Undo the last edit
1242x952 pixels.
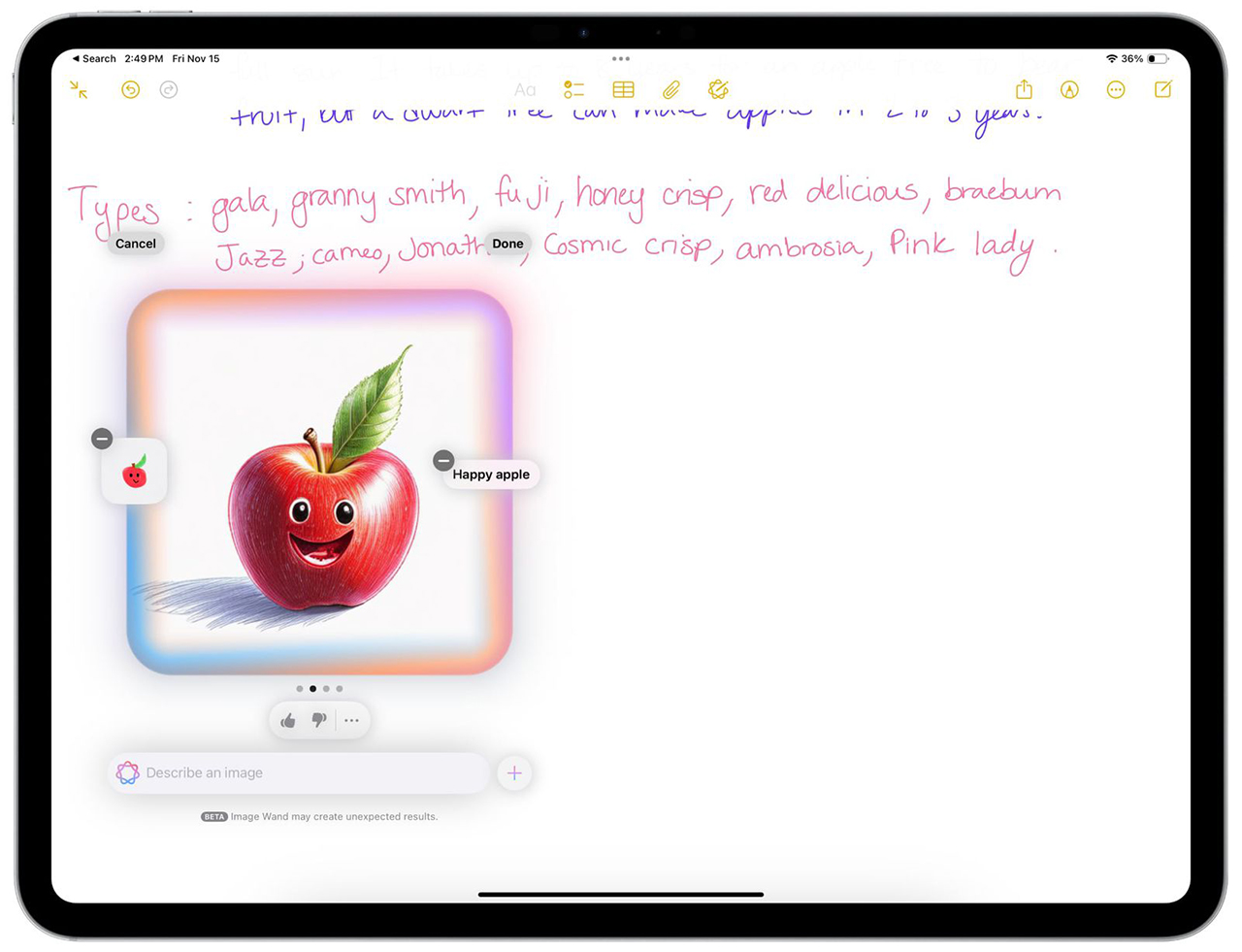tap(131, 89)
